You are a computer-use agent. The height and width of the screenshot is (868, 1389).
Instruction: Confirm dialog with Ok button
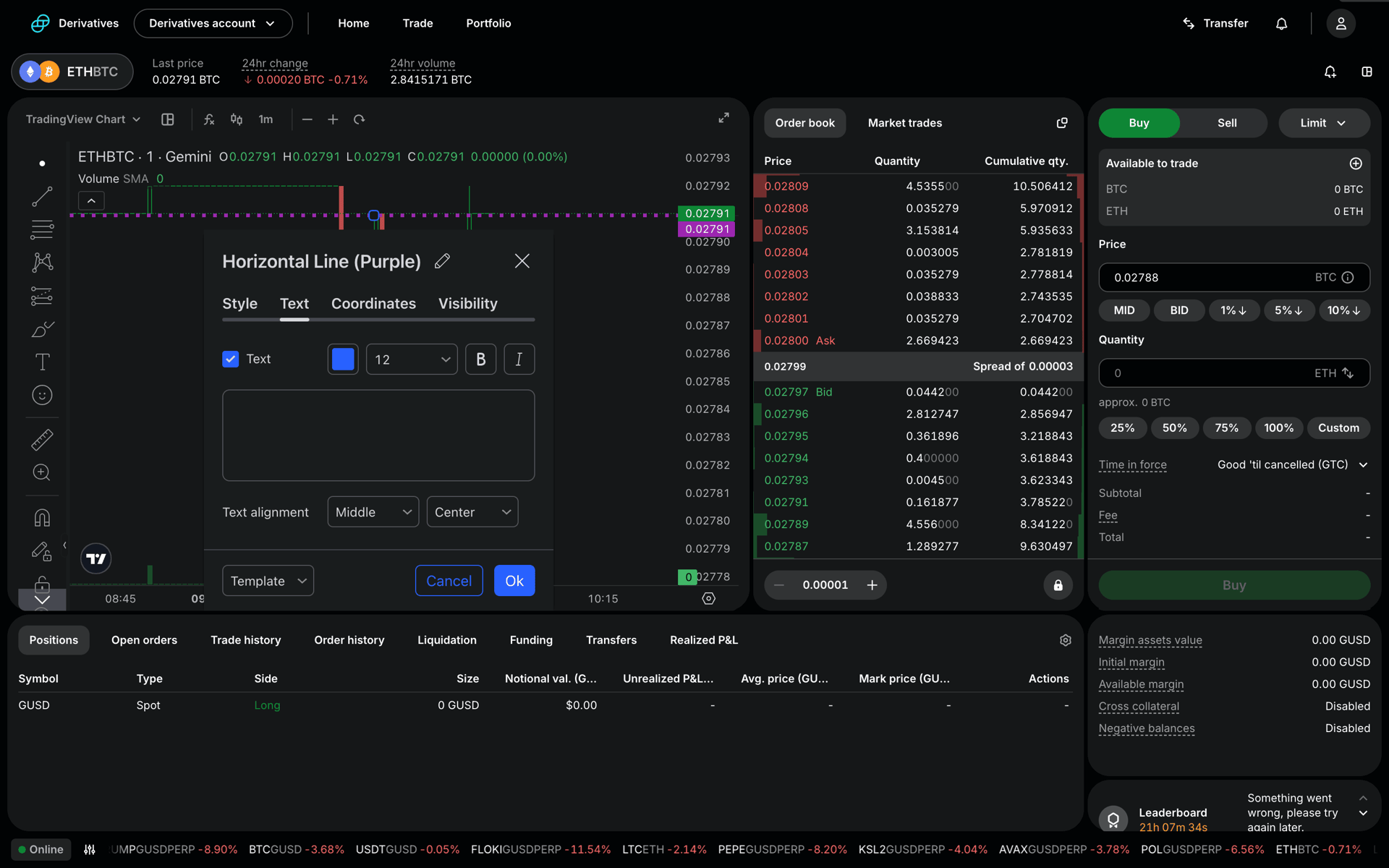(514, 581)
